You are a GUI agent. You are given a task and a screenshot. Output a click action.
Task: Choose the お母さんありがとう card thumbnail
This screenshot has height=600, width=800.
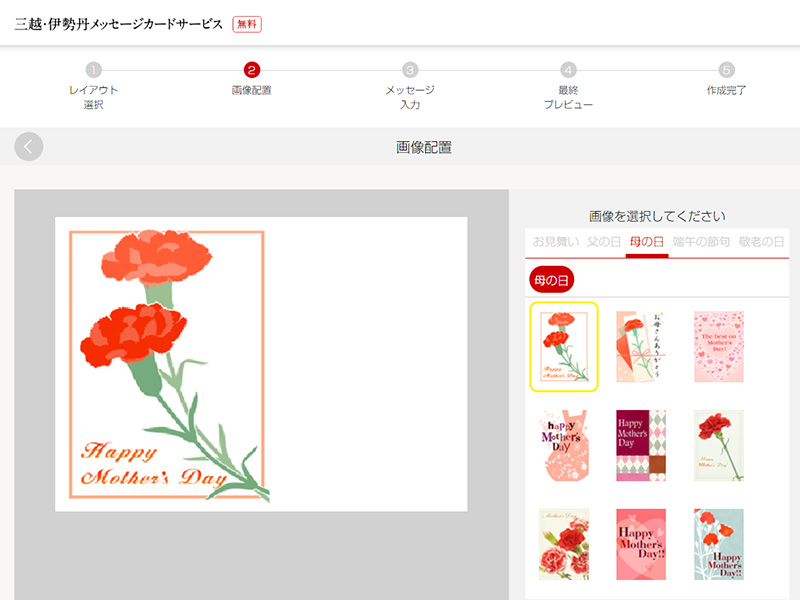pos(641,346)
